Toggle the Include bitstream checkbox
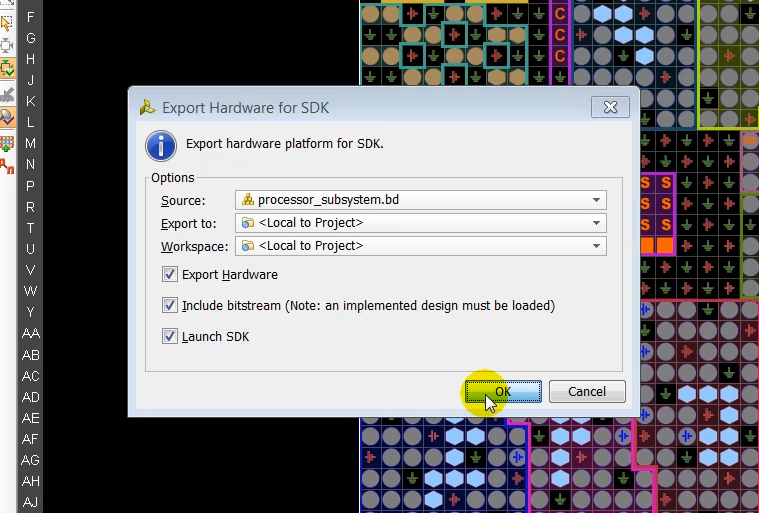759x513 pixels. [x=169, y=305]
